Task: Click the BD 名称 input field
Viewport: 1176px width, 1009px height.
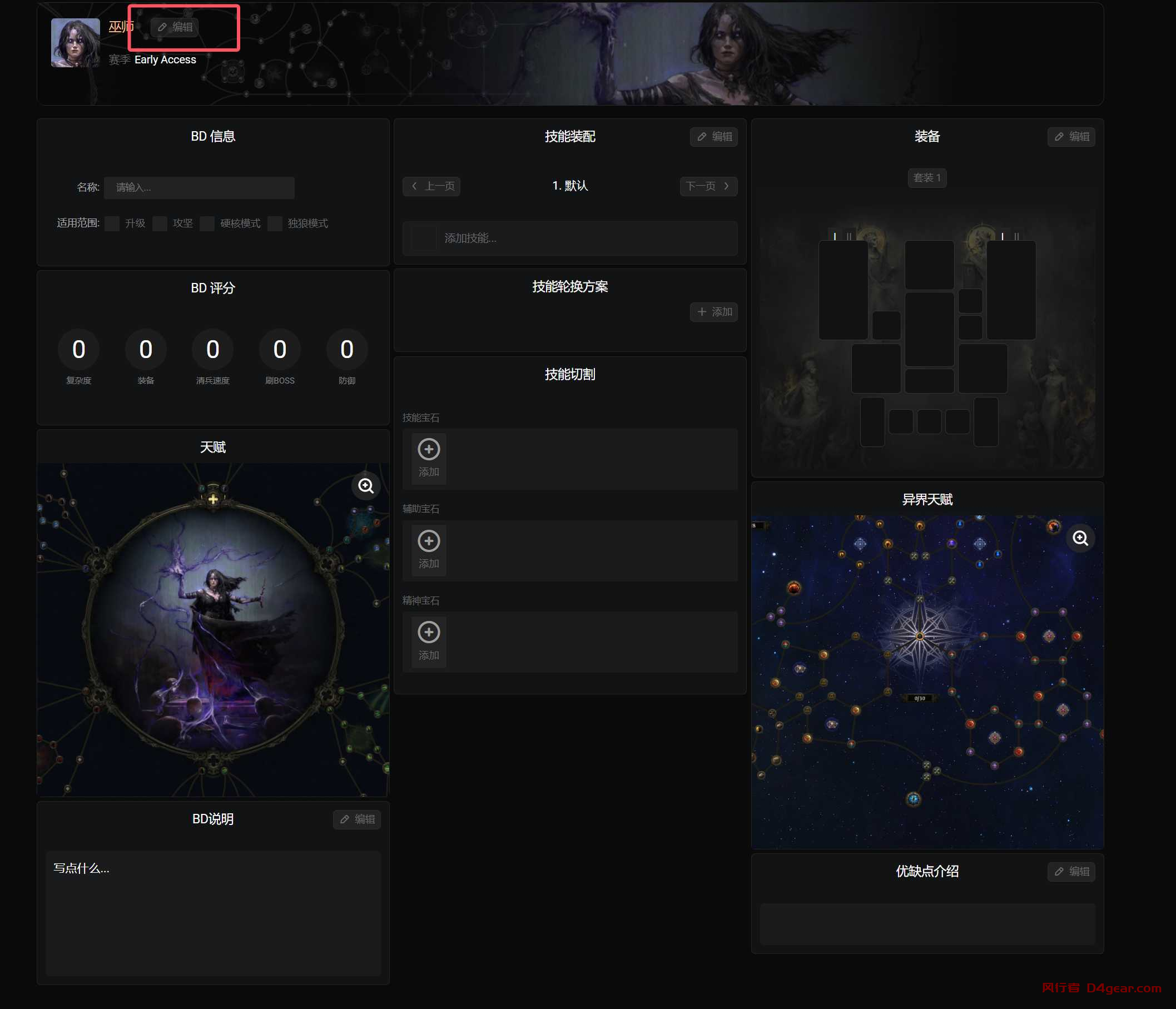Action: pos(199,188)
